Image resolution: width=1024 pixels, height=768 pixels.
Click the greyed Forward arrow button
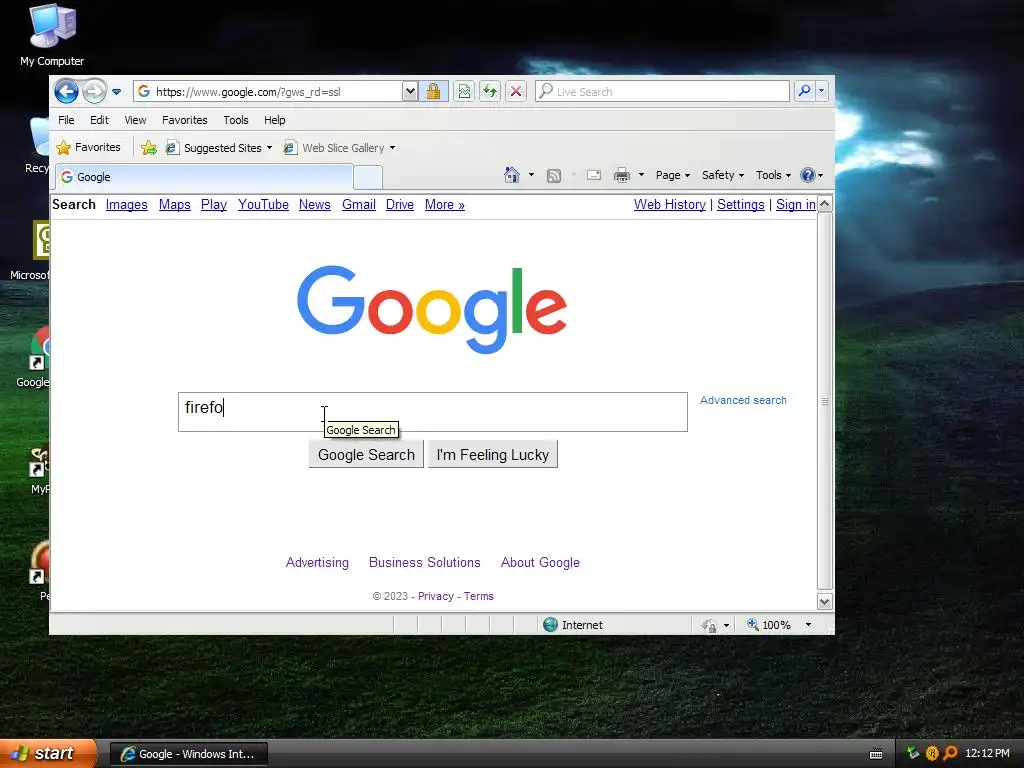coord(94,91)
